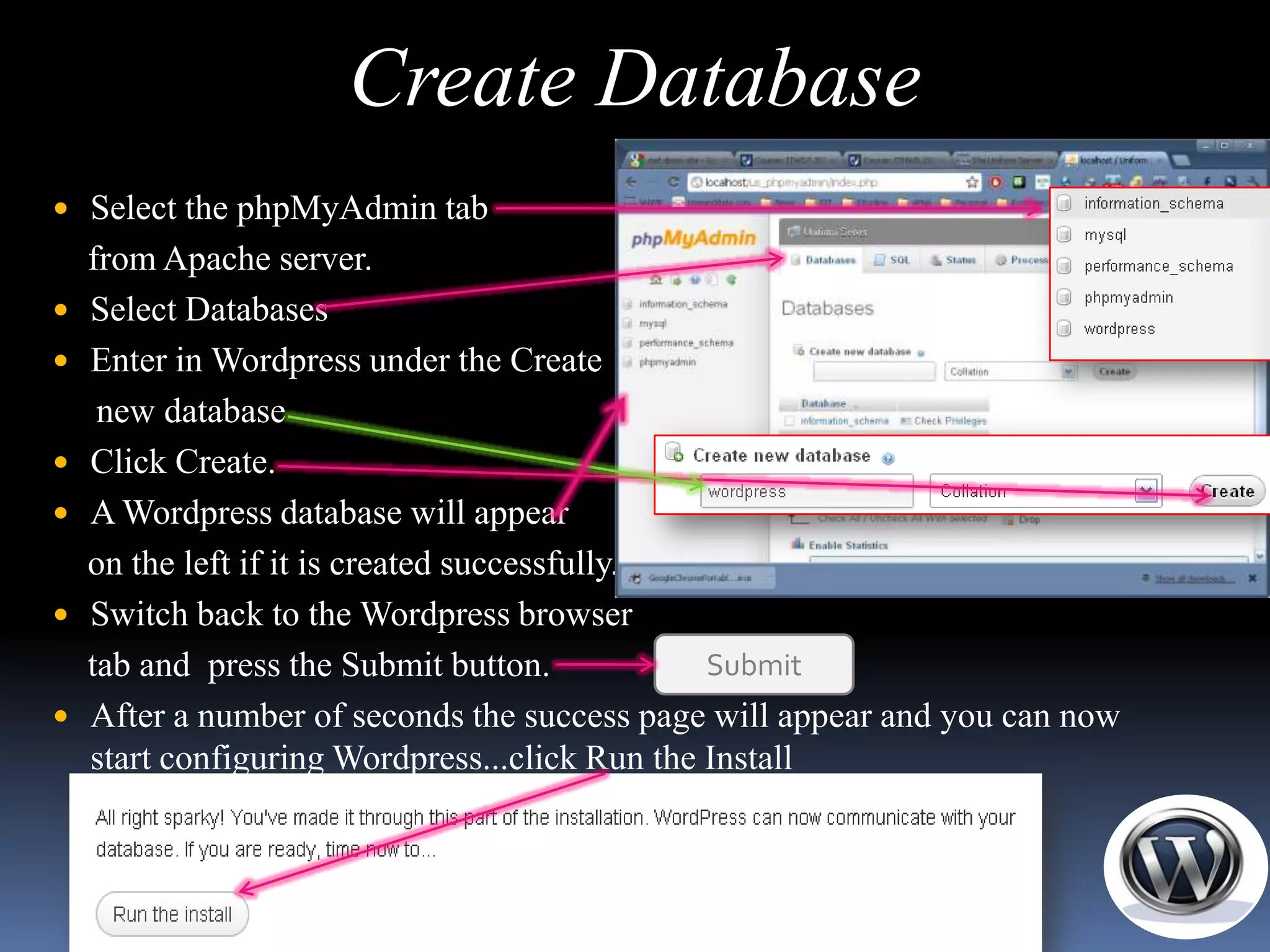The image size is (1270, 952).
Task: Select information_schema in the left sidebar
Action: pyautogui.click(x=683, y=304)
